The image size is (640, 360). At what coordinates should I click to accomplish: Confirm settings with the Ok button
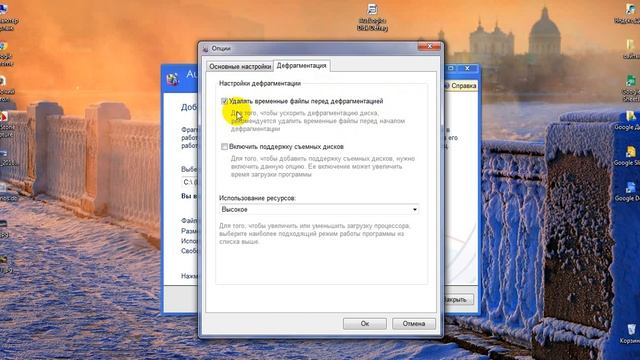tap(364, 324)
